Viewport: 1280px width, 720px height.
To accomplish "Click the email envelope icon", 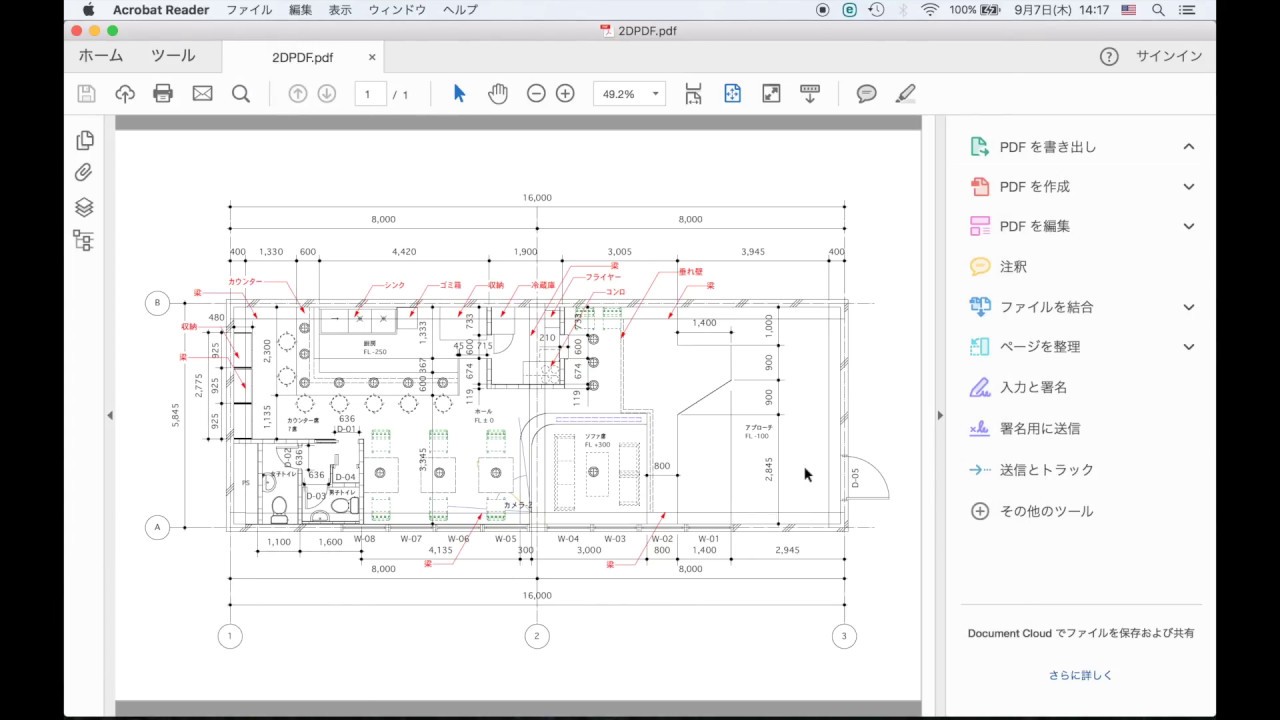I will point(202,94).
